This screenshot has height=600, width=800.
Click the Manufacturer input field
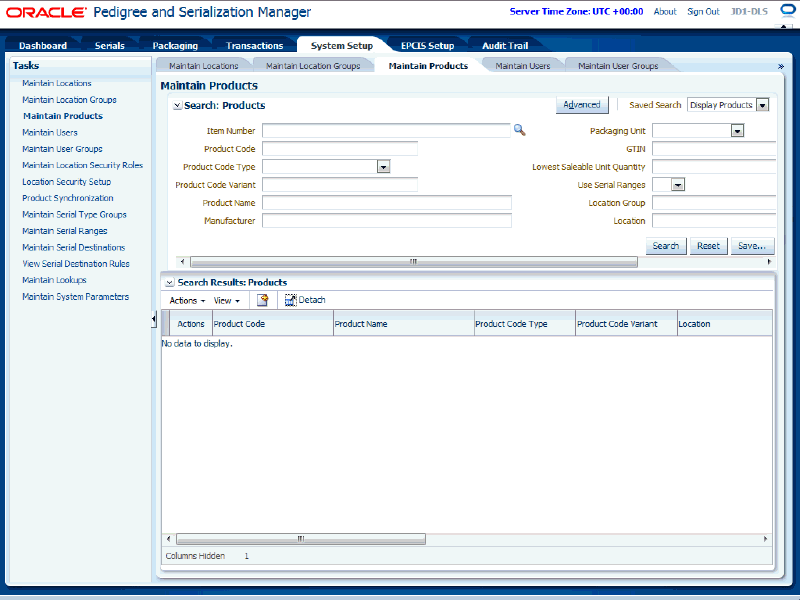(x=387, y=220)
